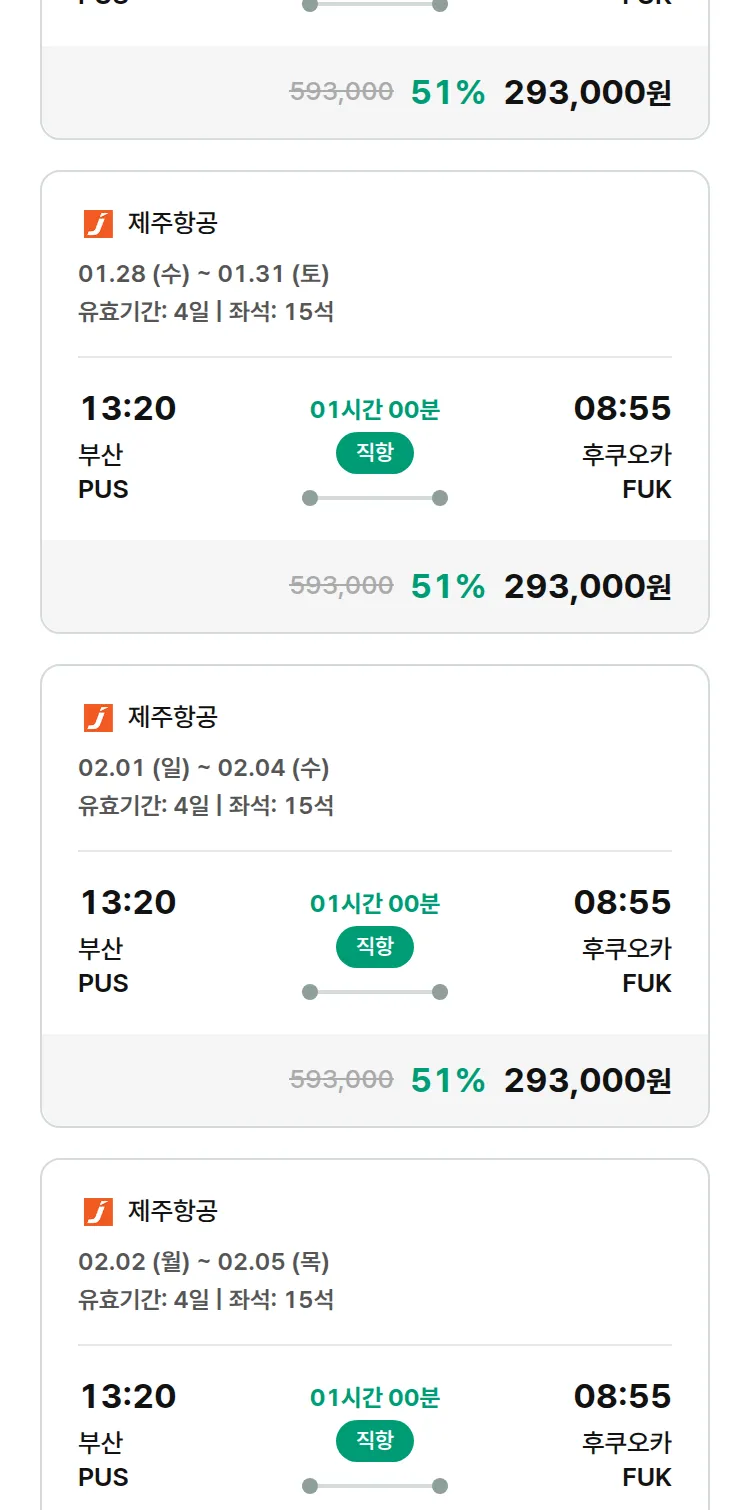
Task: Click 51% discount on 02.01 flight
Action: click(447, 1081)
